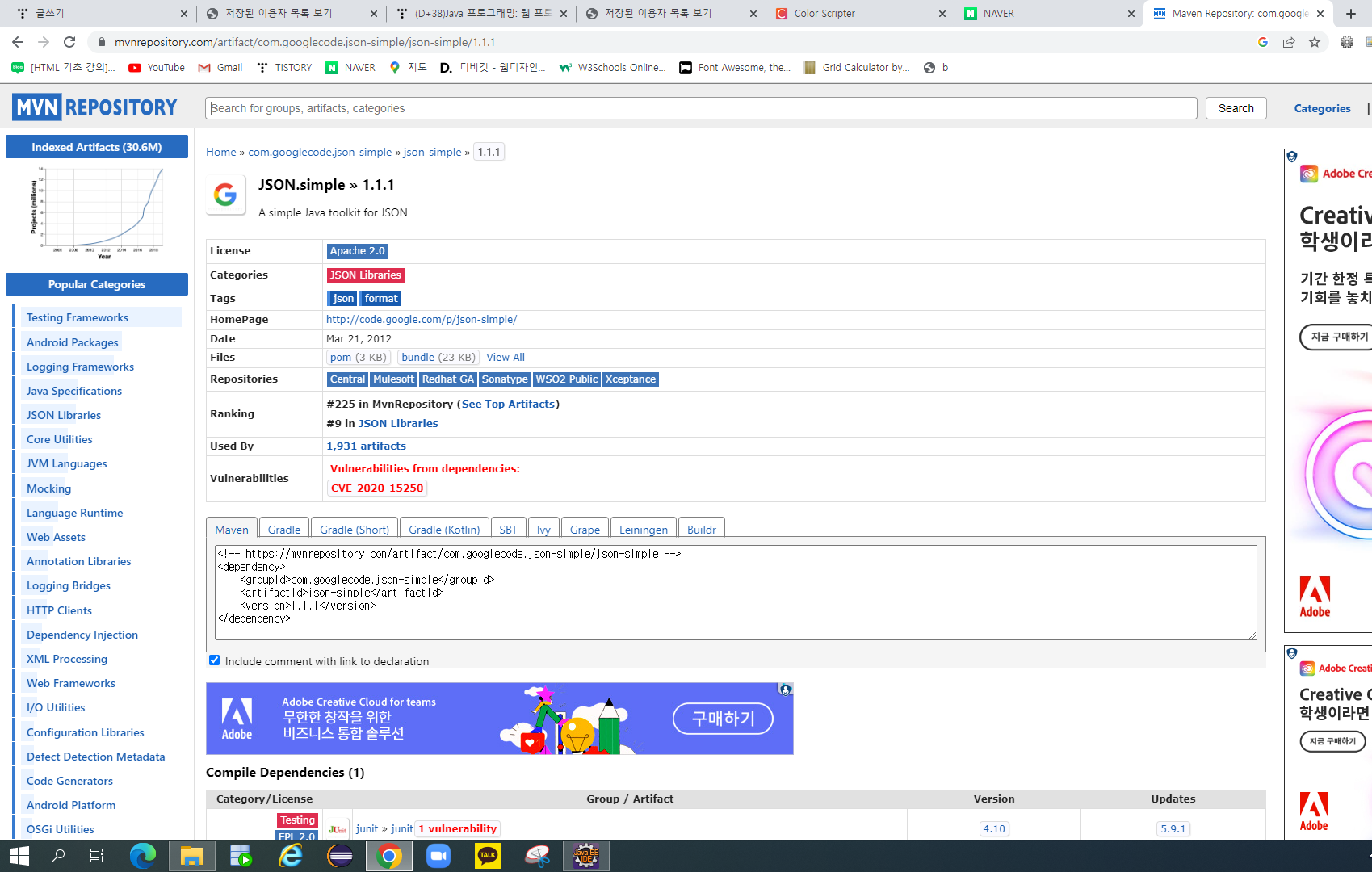The image size is (1372, 872).
Task: Open the Grid Calculator bookmark
Action: pos(857,68)
